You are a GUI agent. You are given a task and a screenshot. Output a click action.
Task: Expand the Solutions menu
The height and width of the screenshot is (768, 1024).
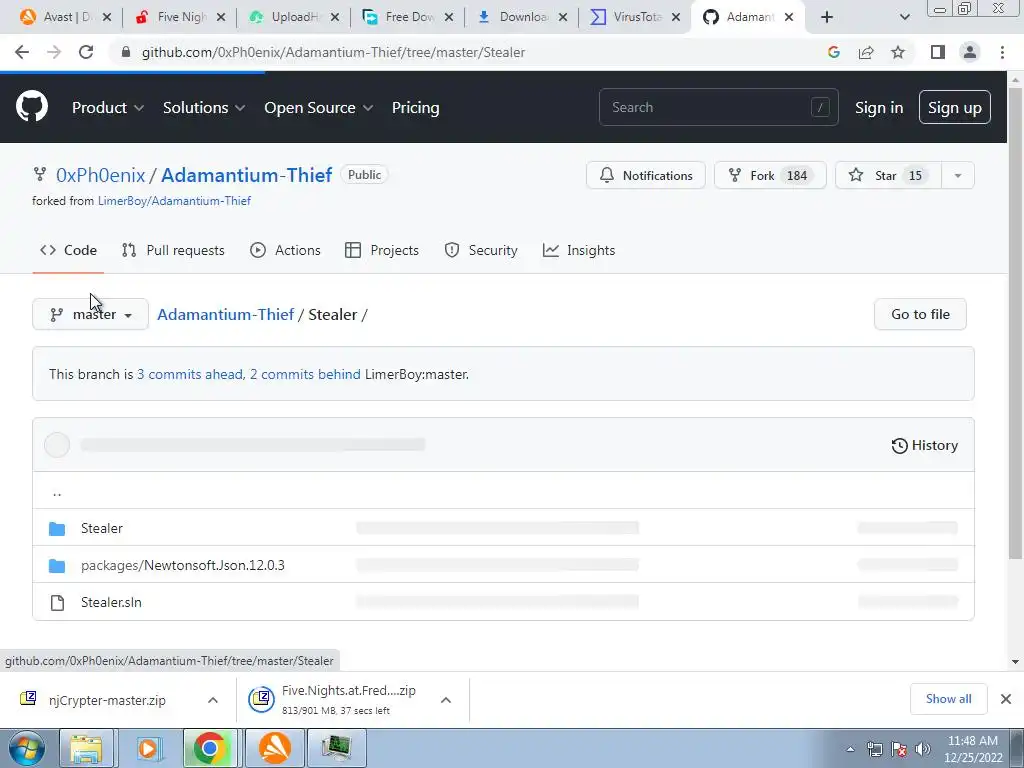[x=204, y=108]
